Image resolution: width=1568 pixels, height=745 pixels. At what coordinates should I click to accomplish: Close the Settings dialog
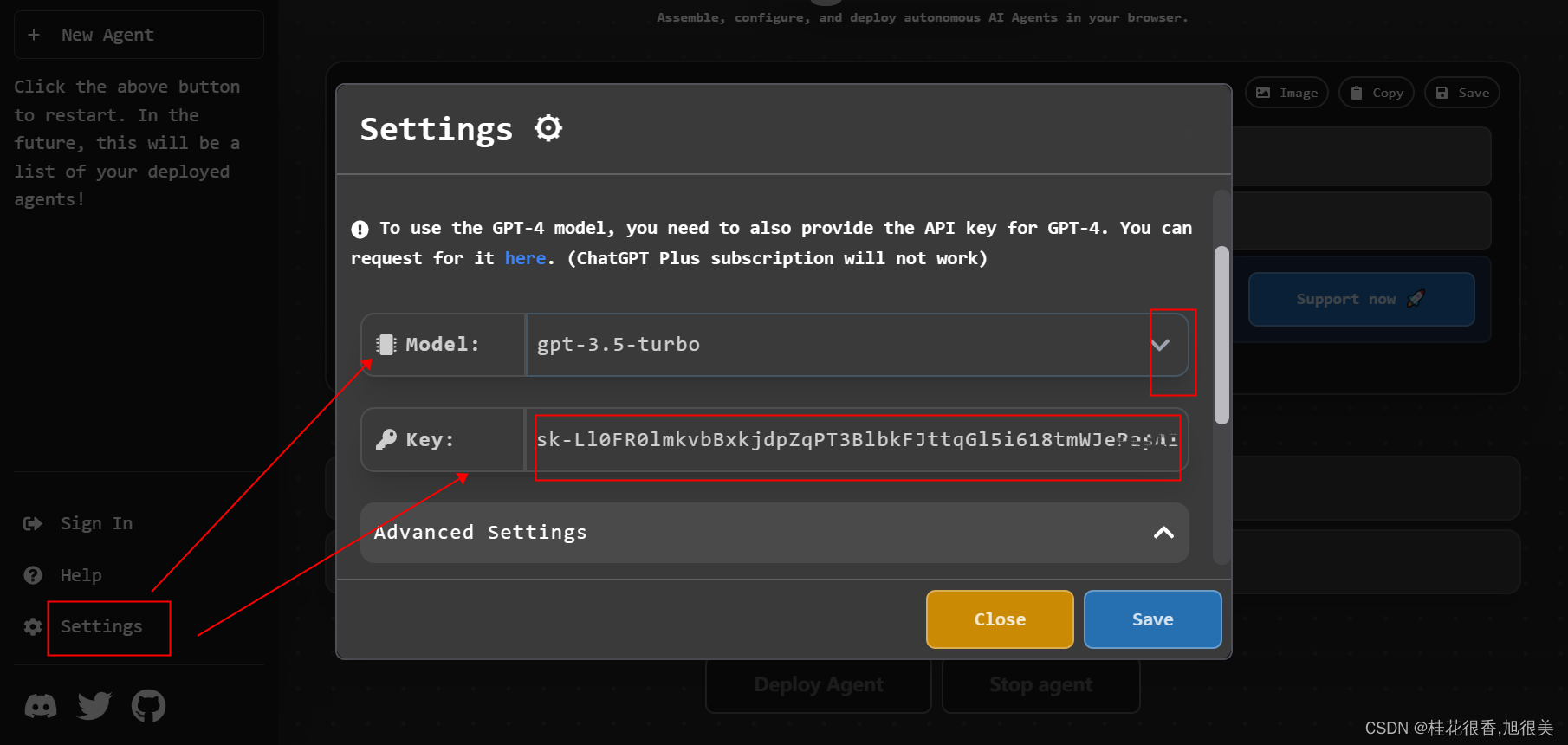click(1000, 619)
